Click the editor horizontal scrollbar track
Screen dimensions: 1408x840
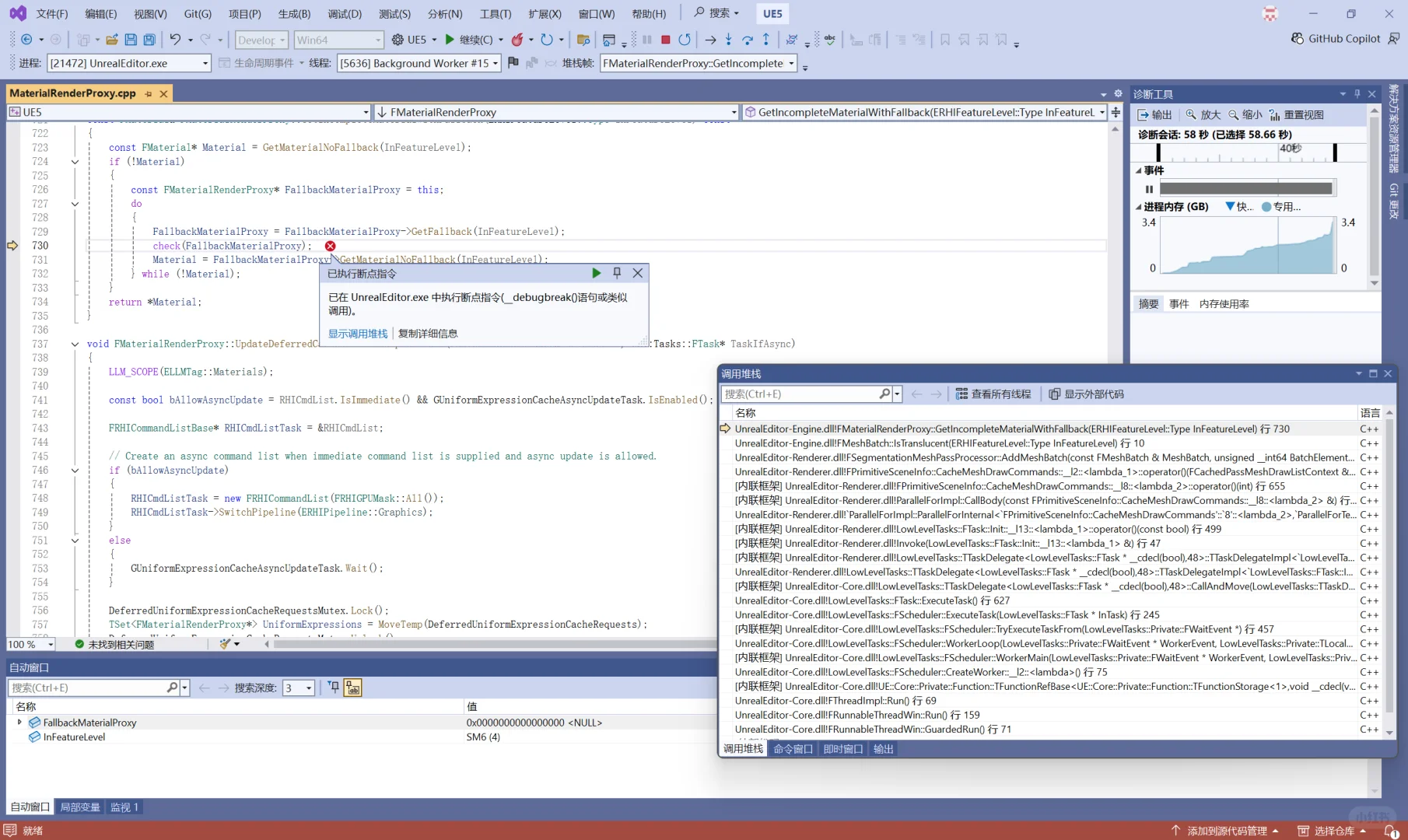pos(493,644)
